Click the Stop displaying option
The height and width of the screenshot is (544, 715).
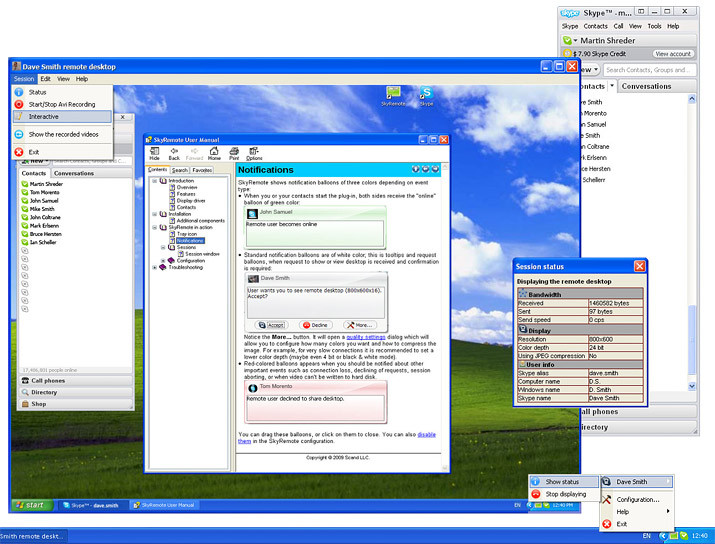(565, 494)
